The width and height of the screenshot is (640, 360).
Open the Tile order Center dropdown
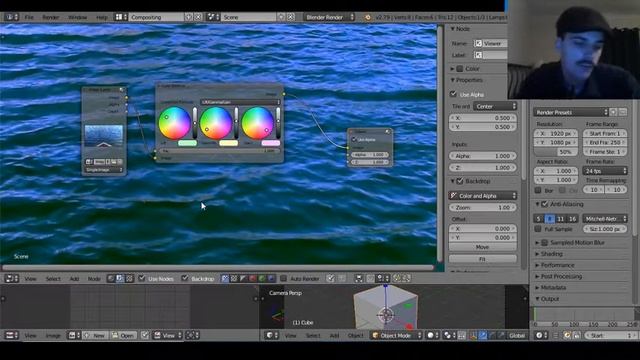click(495, 106)
